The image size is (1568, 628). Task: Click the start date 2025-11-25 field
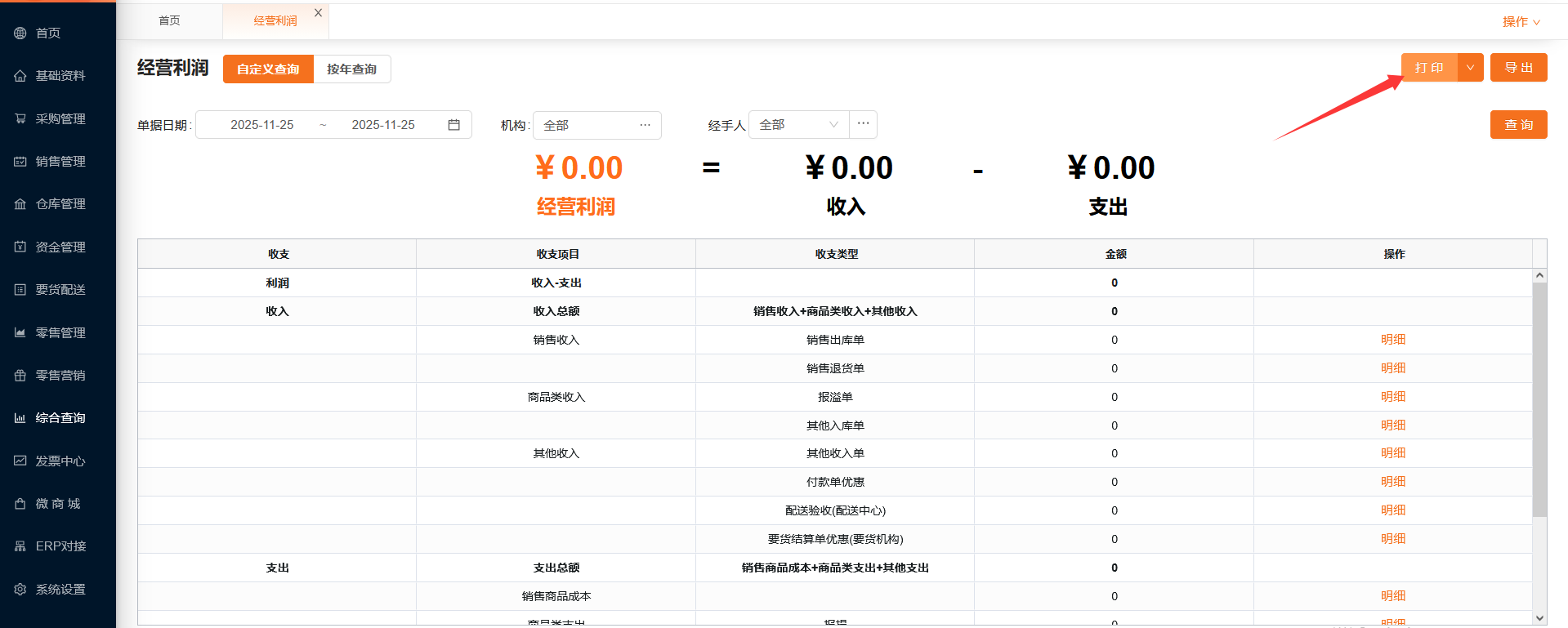(262, 125)
